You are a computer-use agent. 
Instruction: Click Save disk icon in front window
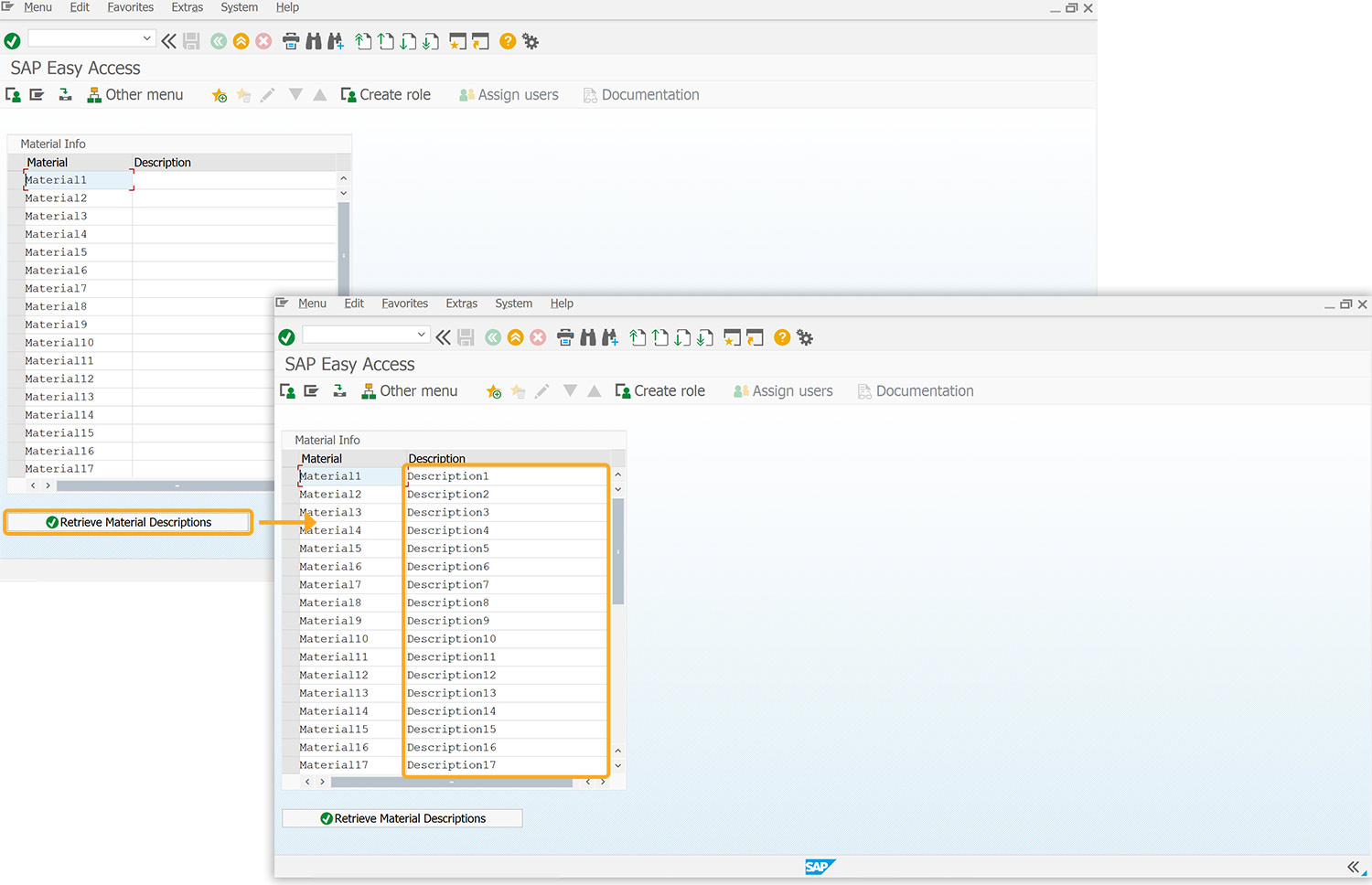(466, 337)
